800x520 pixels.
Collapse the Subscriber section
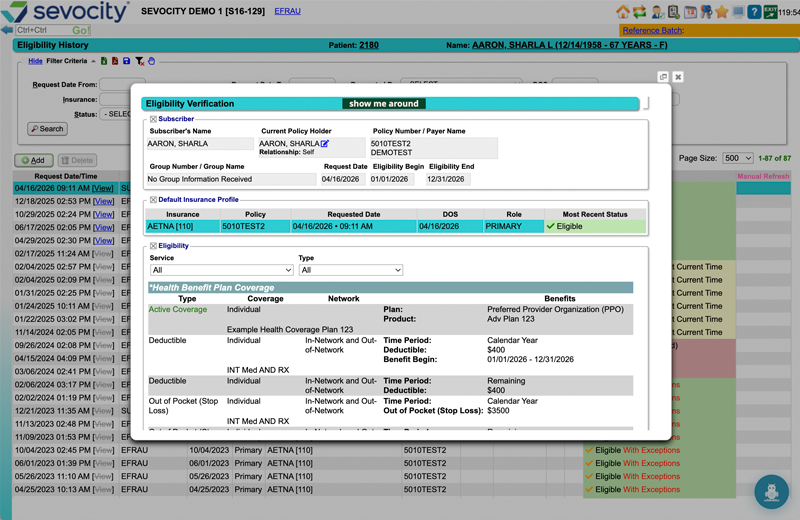click(x=153, y=119)
